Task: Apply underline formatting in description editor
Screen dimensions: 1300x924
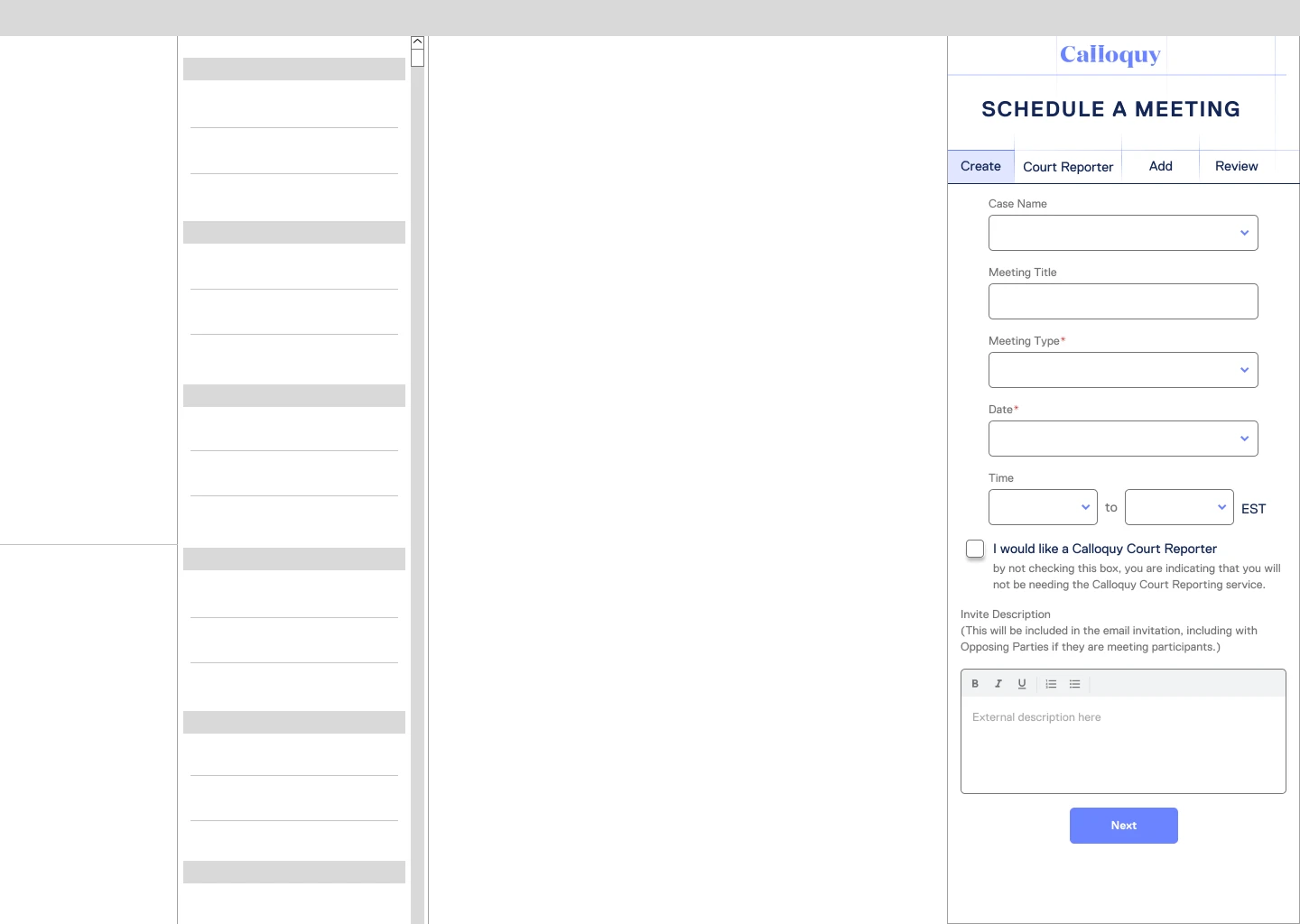Action: (1022, 684)
